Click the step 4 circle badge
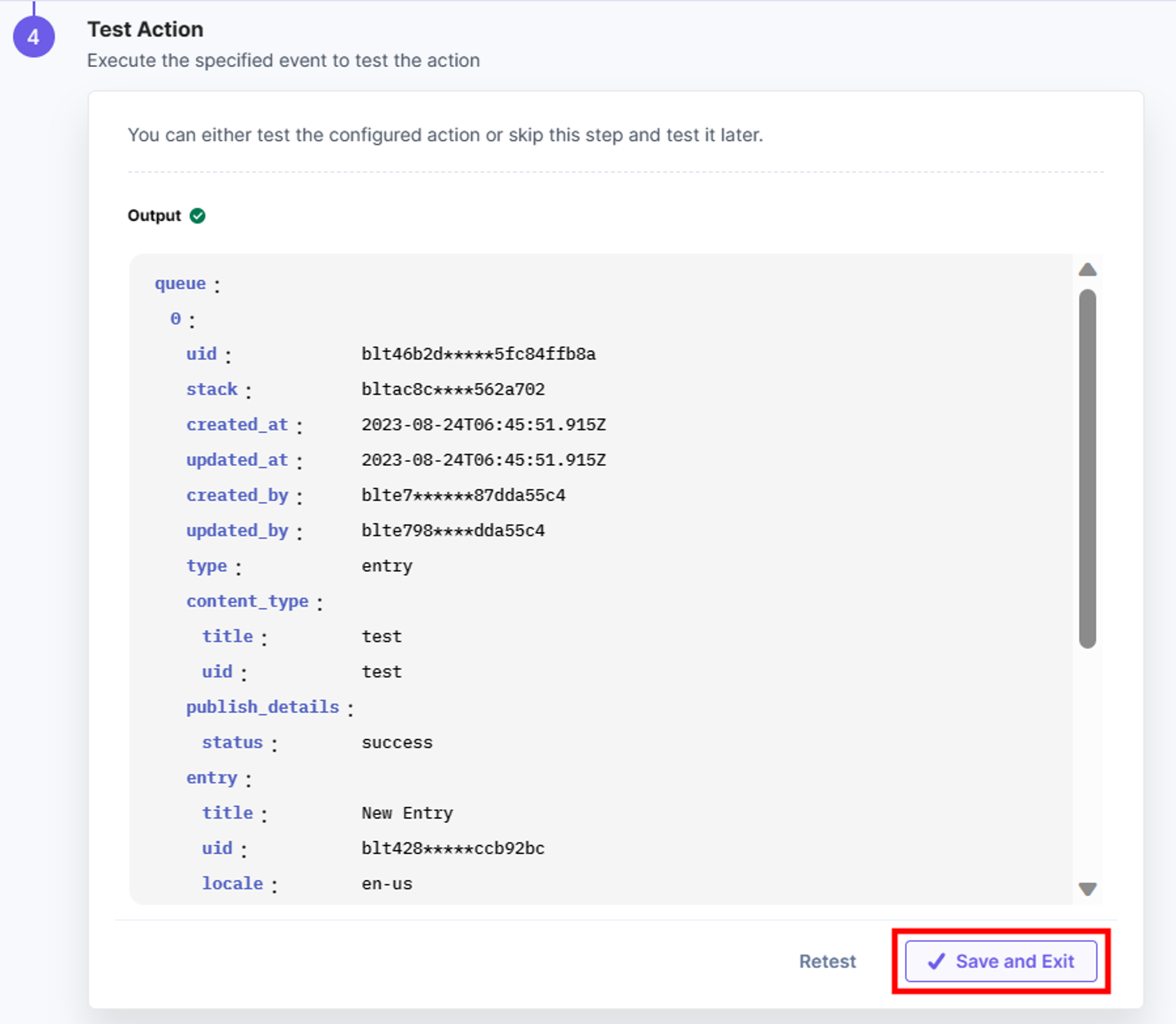Screen dimensions: 1176x1024 coord(34,37)
